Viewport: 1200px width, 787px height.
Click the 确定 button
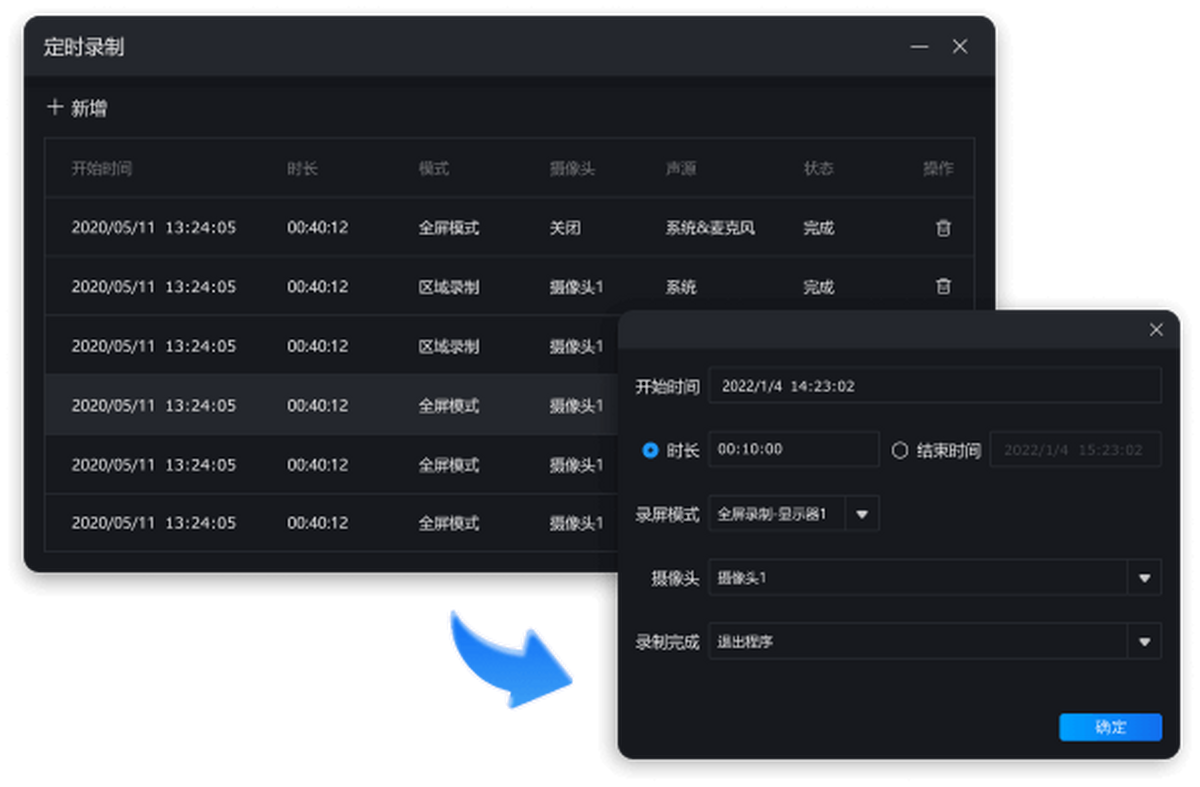pos(1110,727)
